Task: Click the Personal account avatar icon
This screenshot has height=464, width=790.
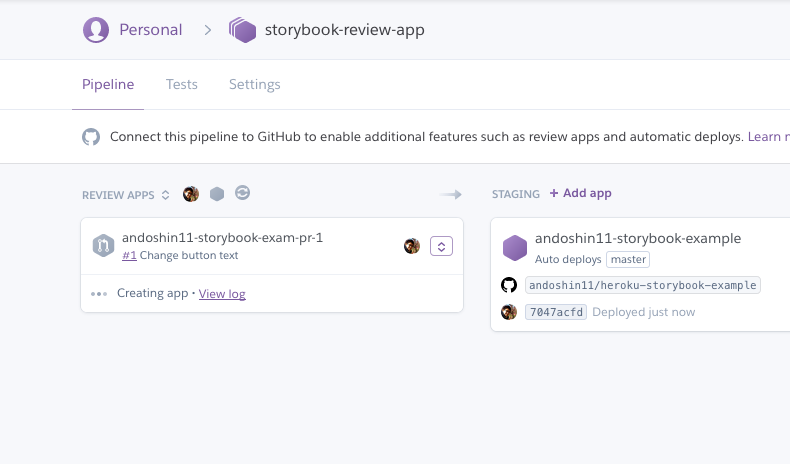Action: click(x=96, y=30)
